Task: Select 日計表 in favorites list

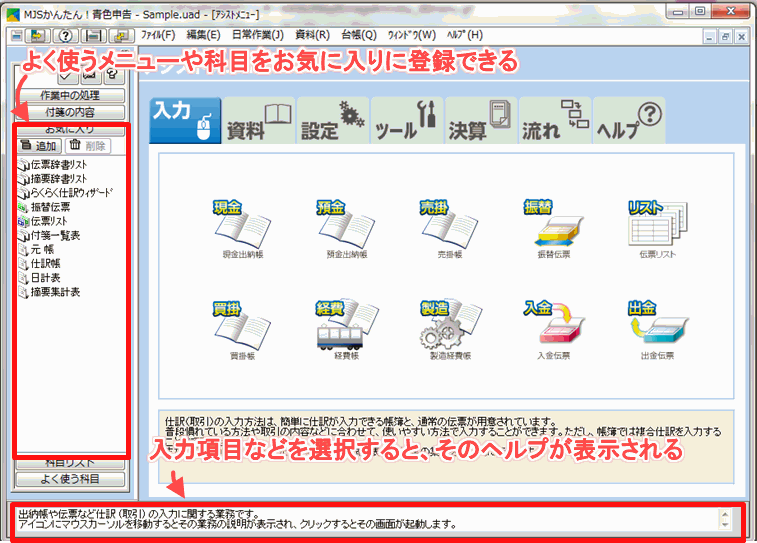Action: click(40, 278)
